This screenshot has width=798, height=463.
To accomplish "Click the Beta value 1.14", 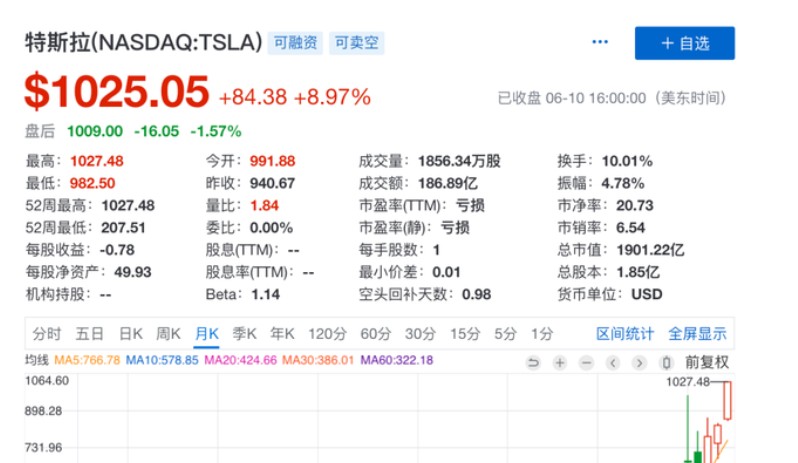I will pyautogui.click(x=265, y=295).
